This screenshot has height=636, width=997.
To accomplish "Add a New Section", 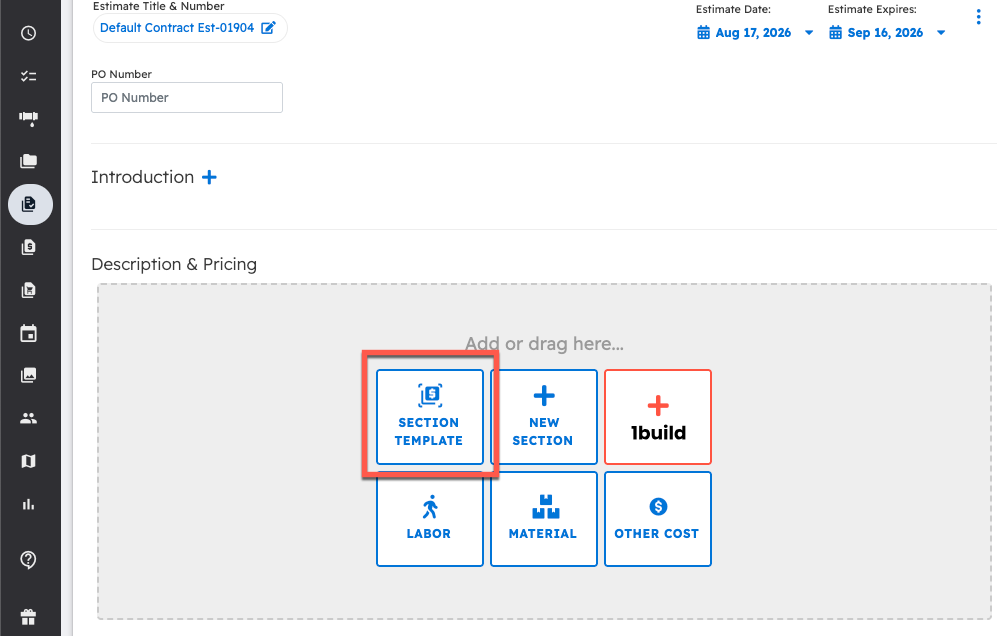I will pos(543,417).
